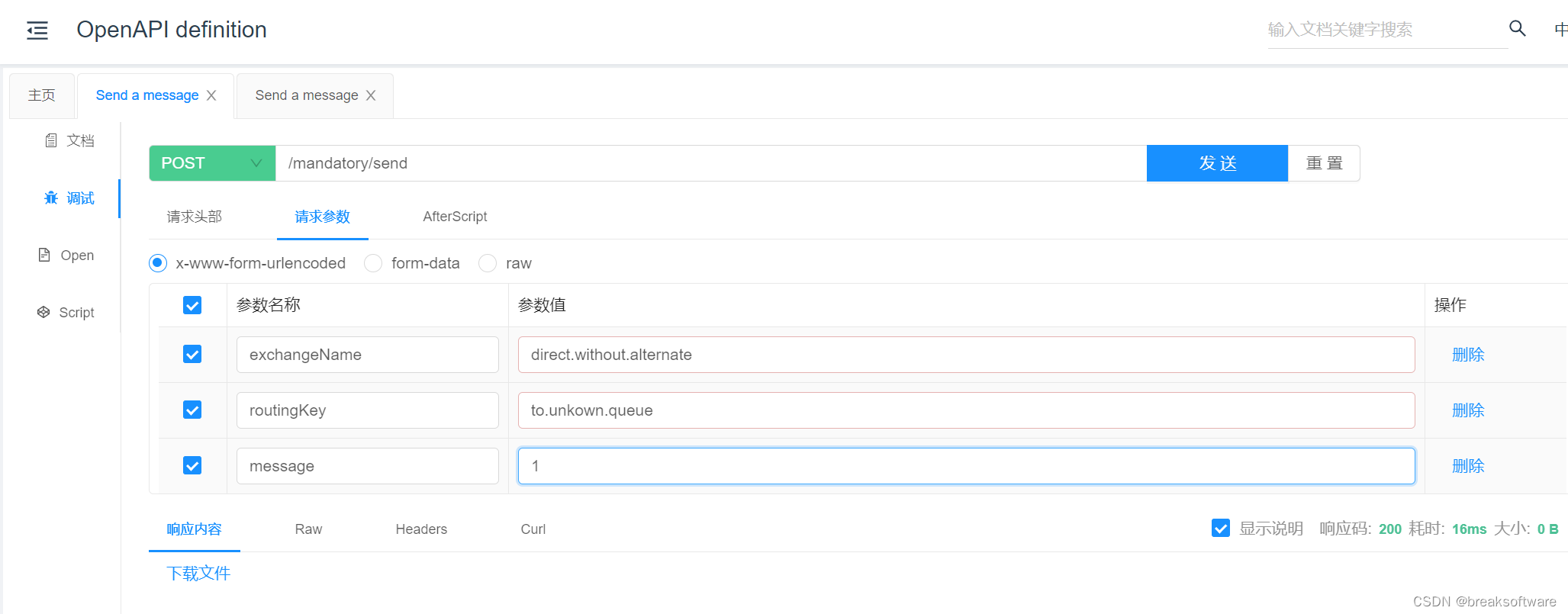1568x614 pixels.
Task: Open the Curl tab
Action: point(533,529)
